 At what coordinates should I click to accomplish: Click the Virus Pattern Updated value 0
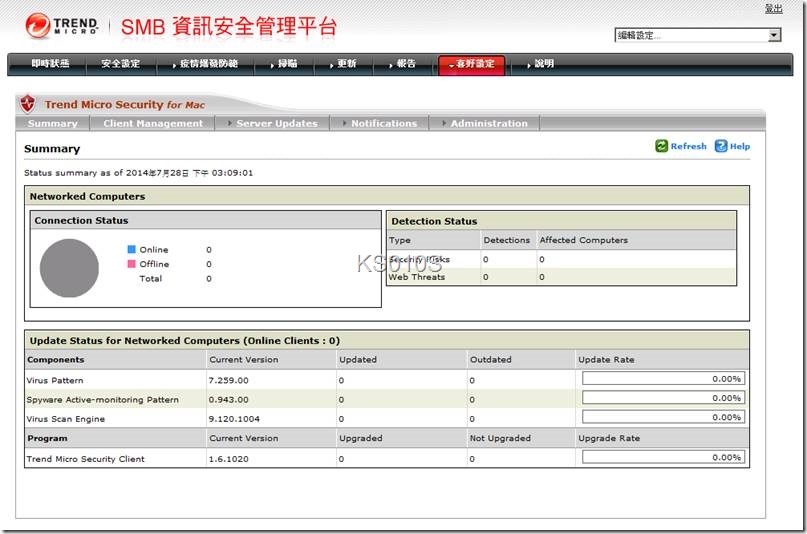(x=341, y=381)
